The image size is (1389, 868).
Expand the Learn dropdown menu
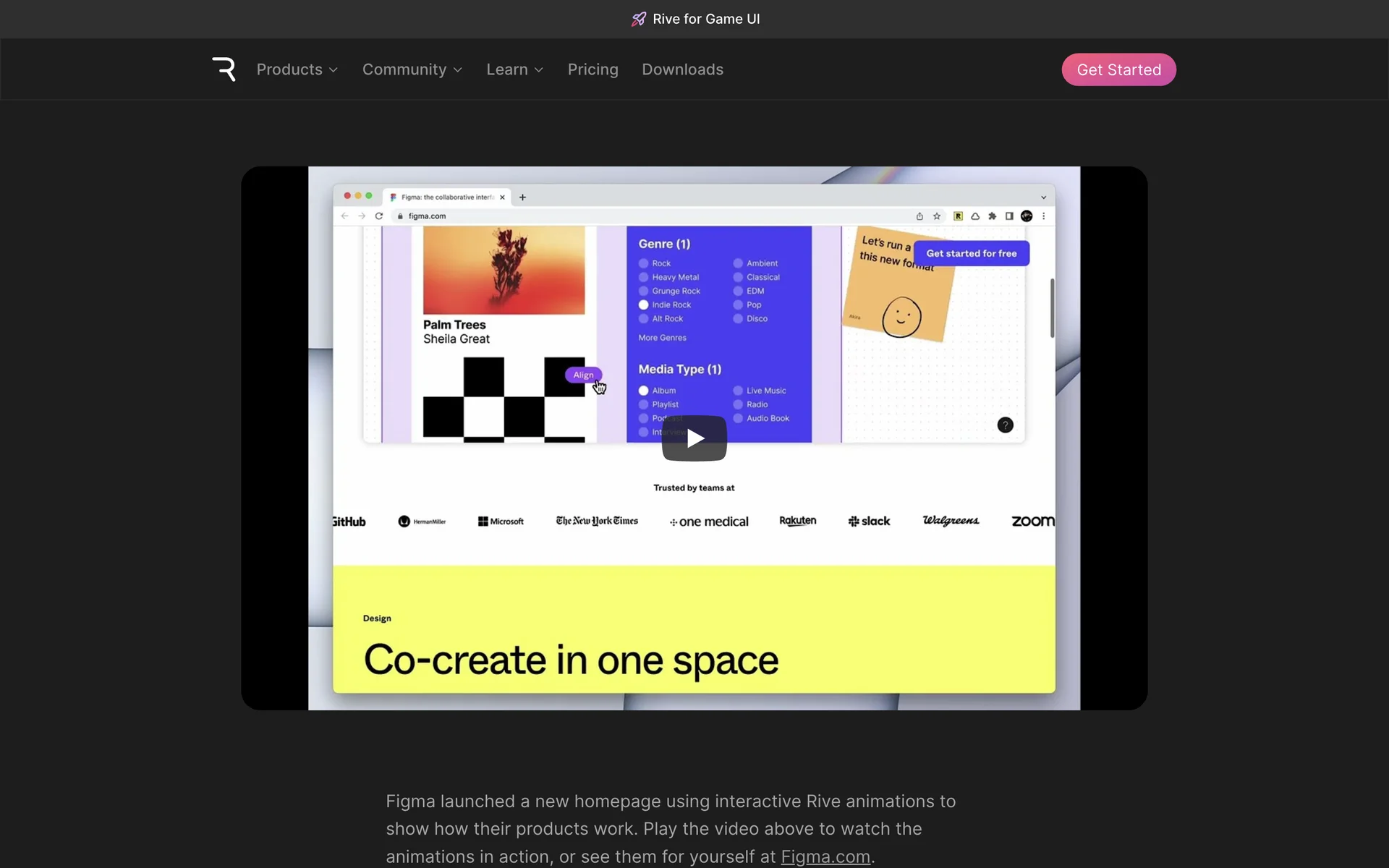click(x=514, y=69)
